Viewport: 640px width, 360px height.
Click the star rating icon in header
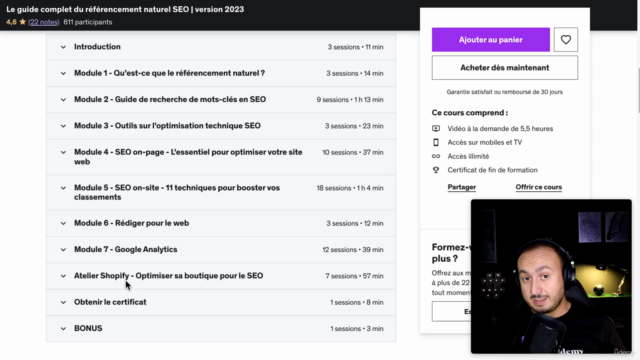(x=22, y=22)
